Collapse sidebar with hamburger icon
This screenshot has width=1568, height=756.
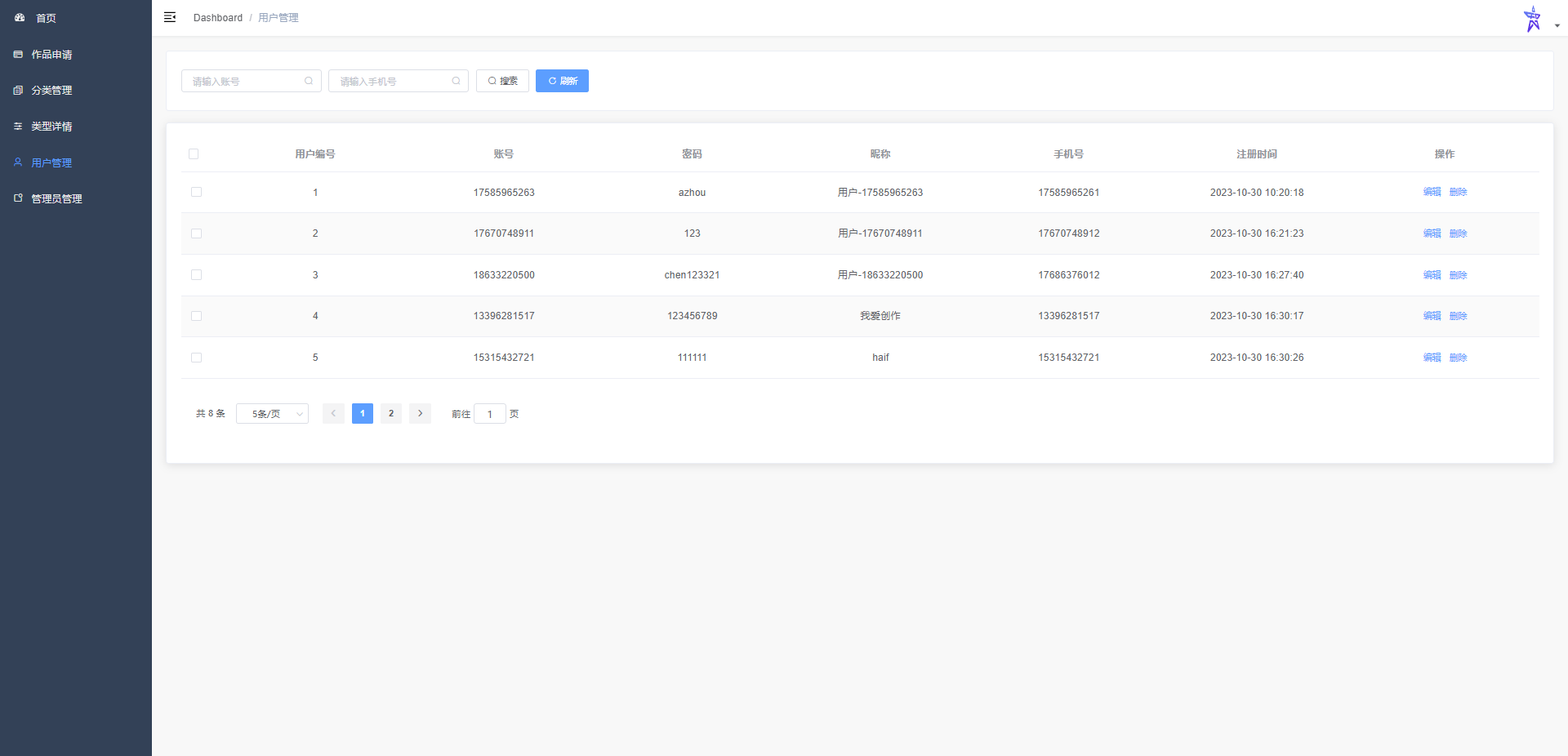pos(170,17)
